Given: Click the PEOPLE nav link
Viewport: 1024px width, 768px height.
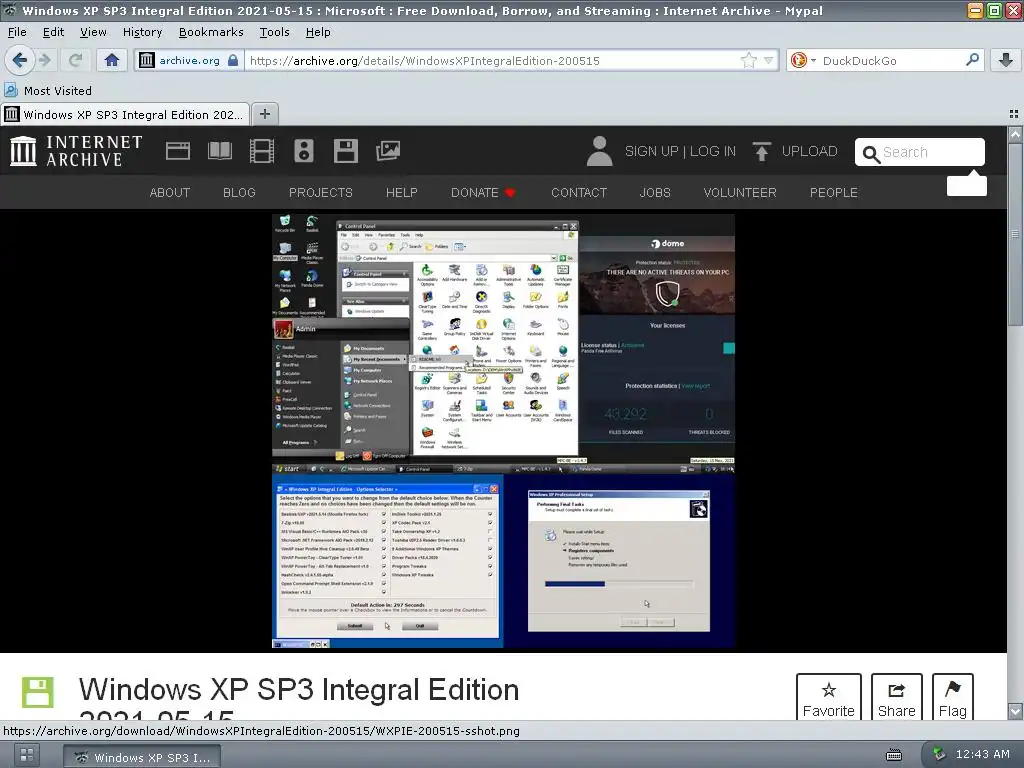Looking at the screenshot, I should pyautogui.click(x=833, y=193).
